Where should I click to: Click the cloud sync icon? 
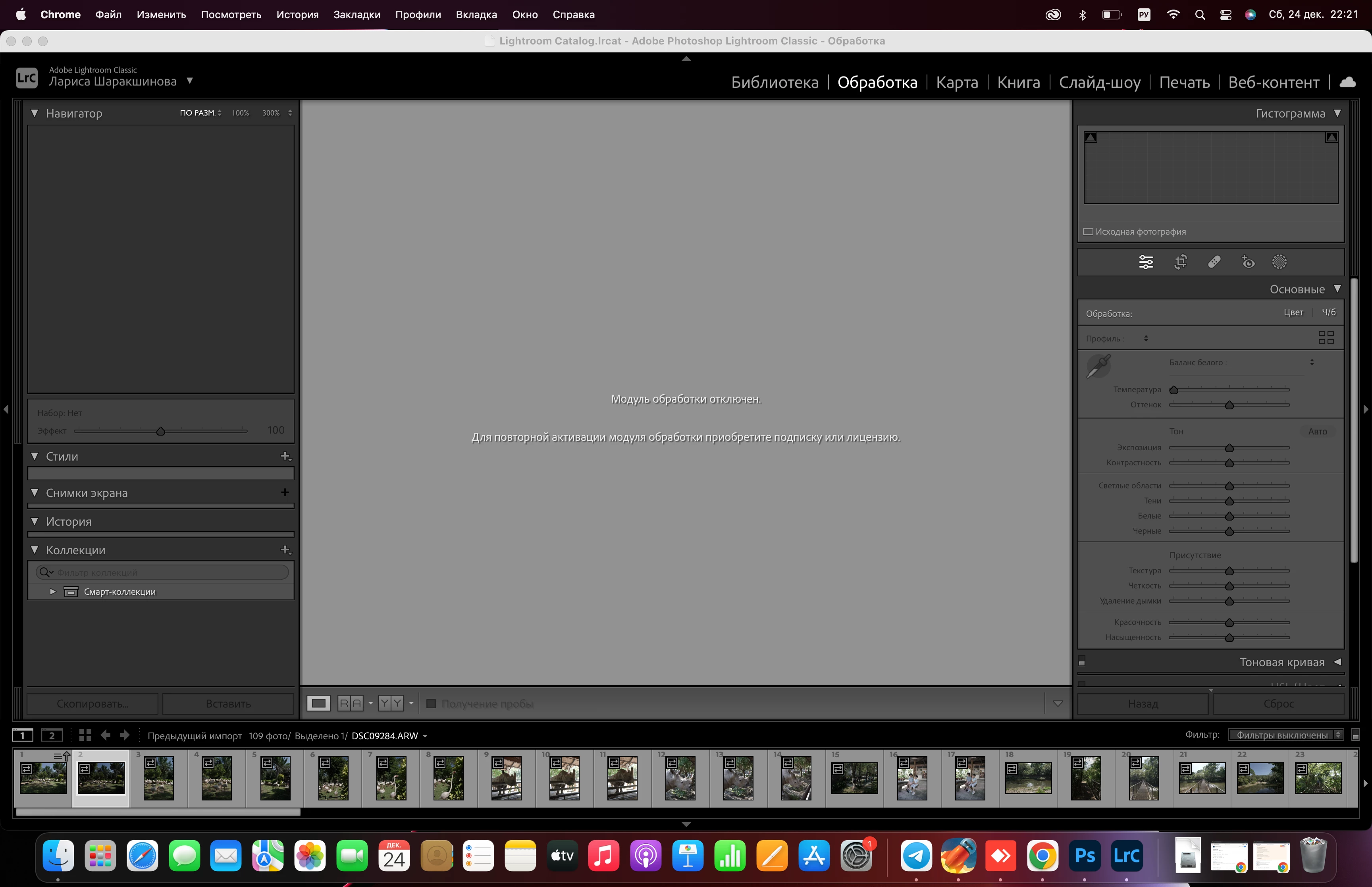(x=1348, y=82)
